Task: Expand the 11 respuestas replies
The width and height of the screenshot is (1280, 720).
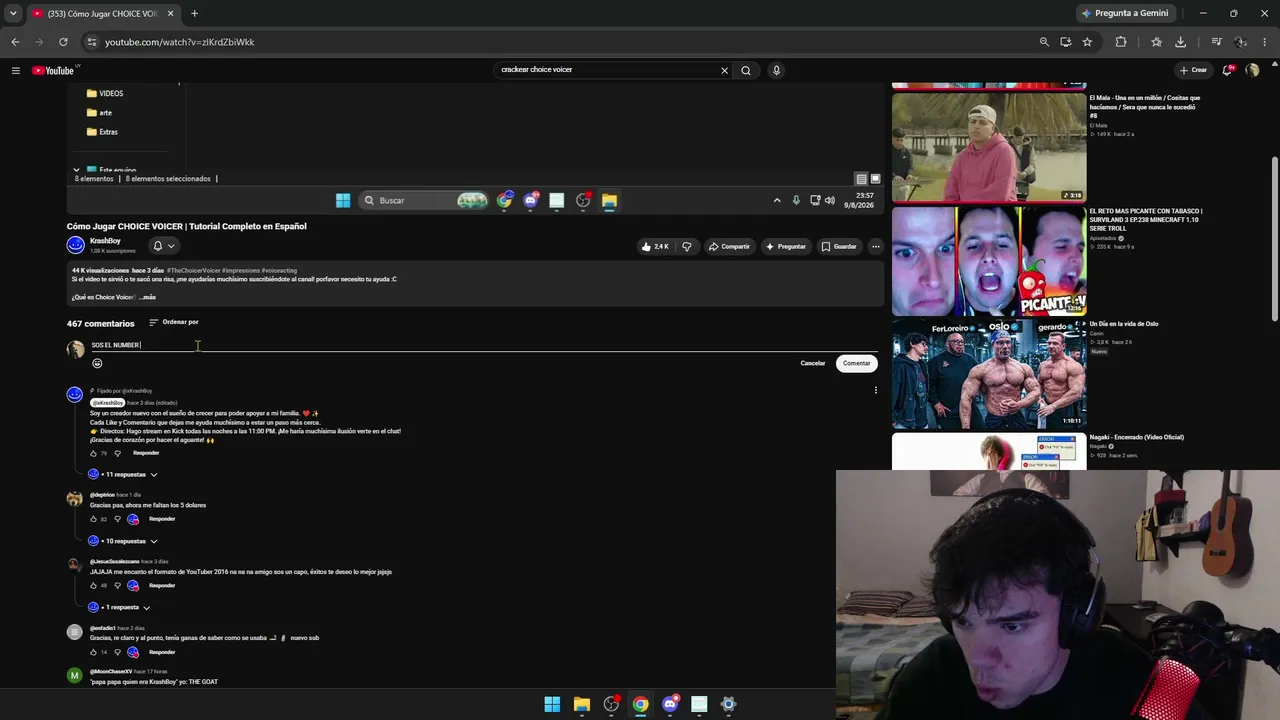Action: click(x=124, y=474)
